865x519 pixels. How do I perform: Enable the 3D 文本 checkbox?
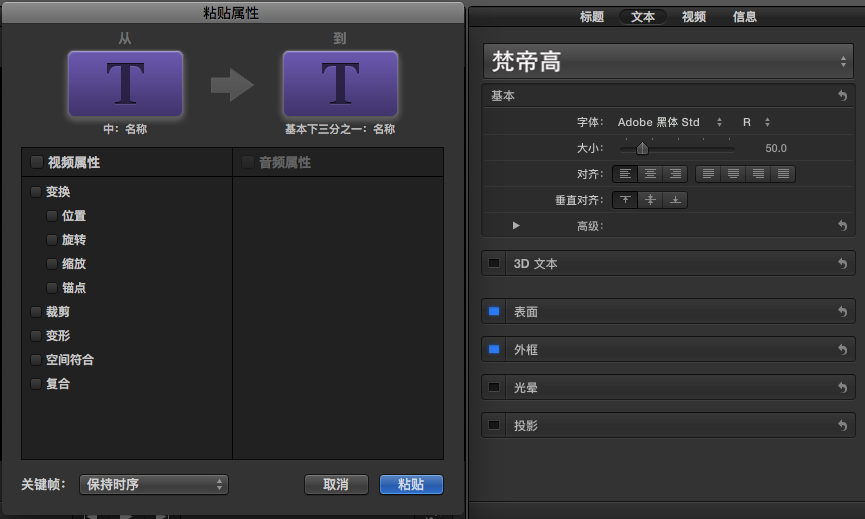coord(494,263)
